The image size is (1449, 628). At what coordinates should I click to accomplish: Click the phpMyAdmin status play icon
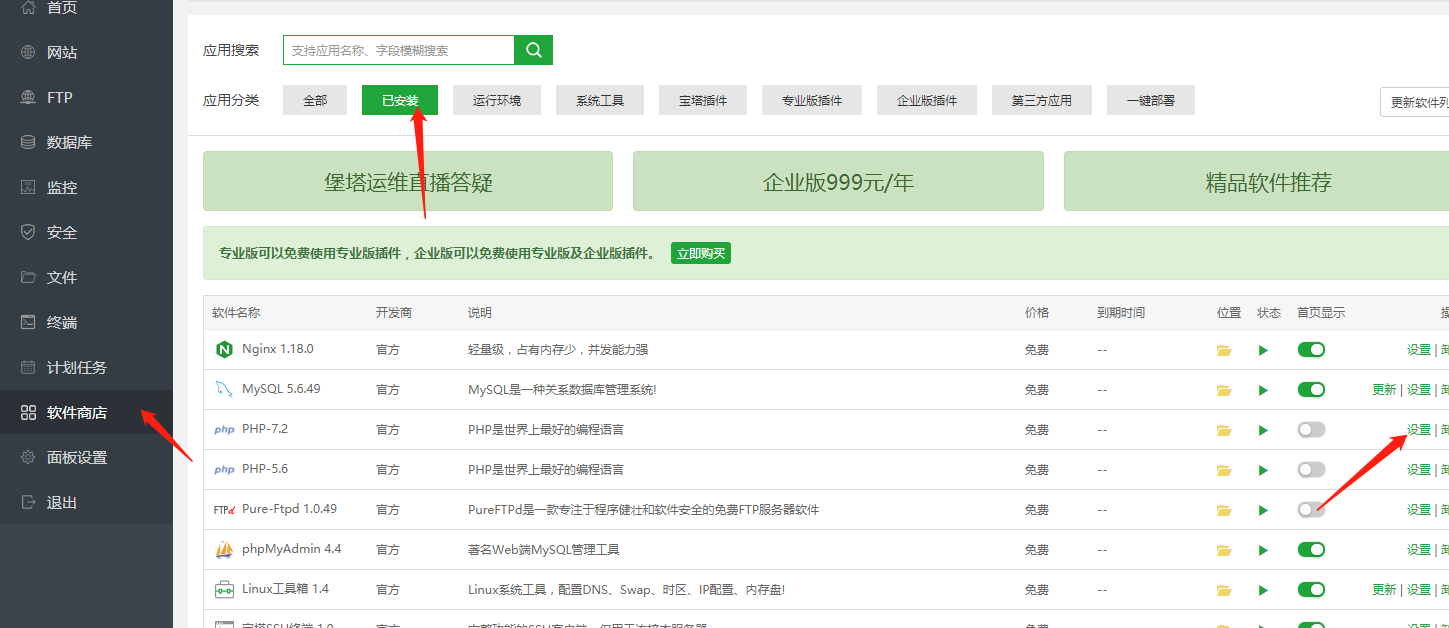pyautogui.click(x=1263, y=550)
